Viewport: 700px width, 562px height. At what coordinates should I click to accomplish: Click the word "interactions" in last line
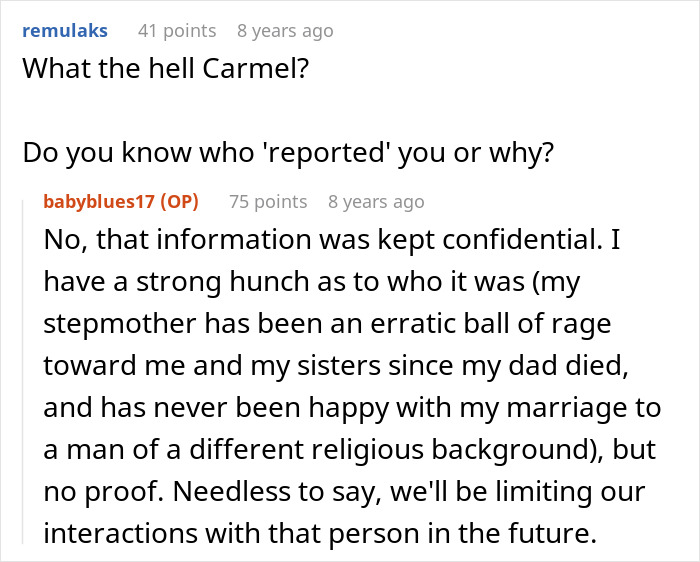click(x=120, y=533)
